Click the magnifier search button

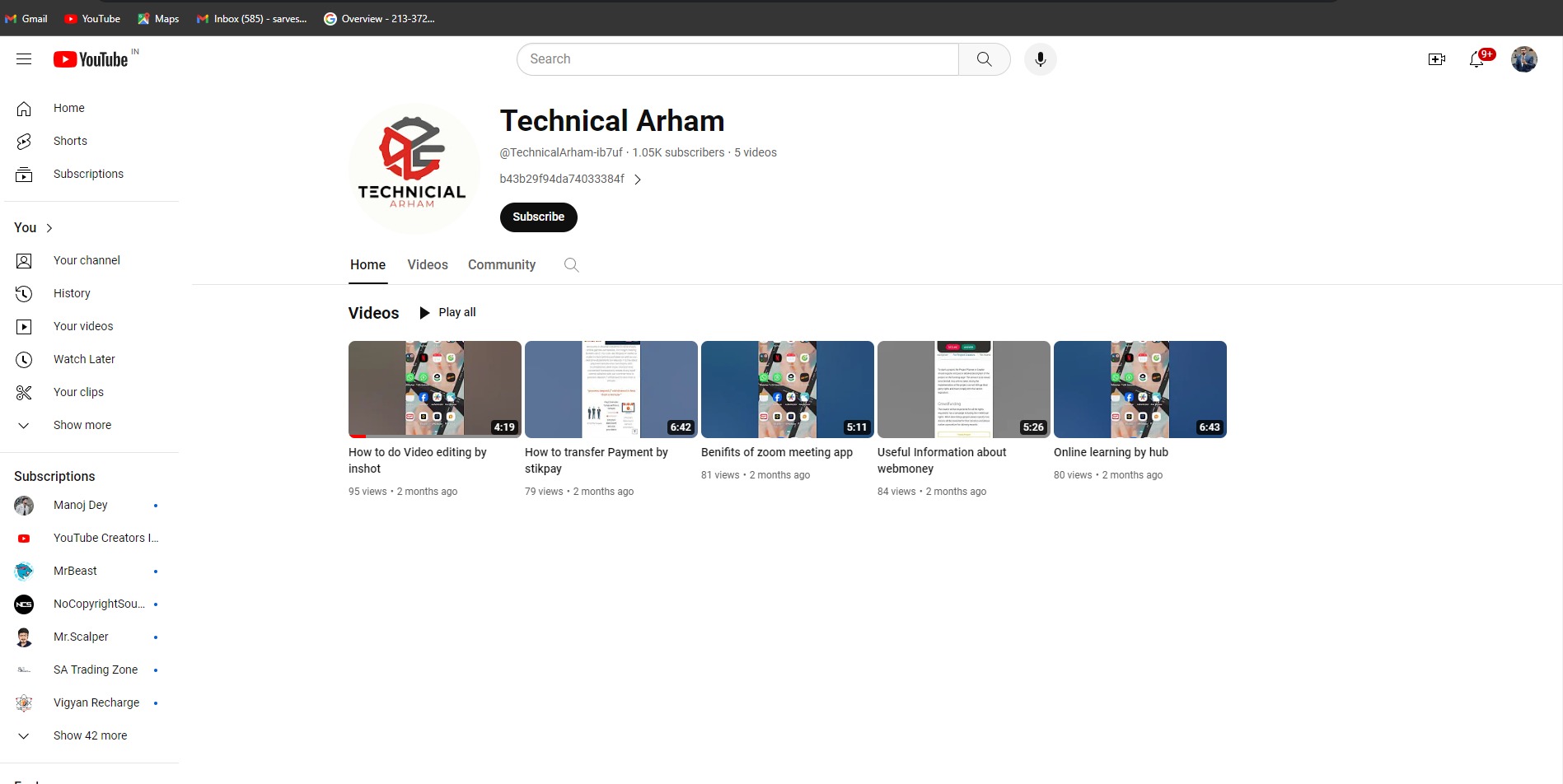(984, 59)
